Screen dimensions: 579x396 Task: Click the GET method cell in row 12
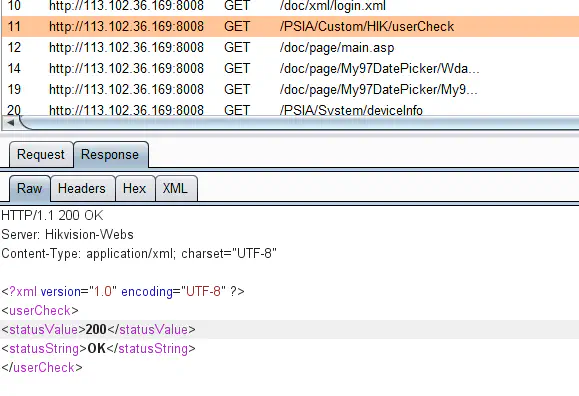[x=237, y=47]
